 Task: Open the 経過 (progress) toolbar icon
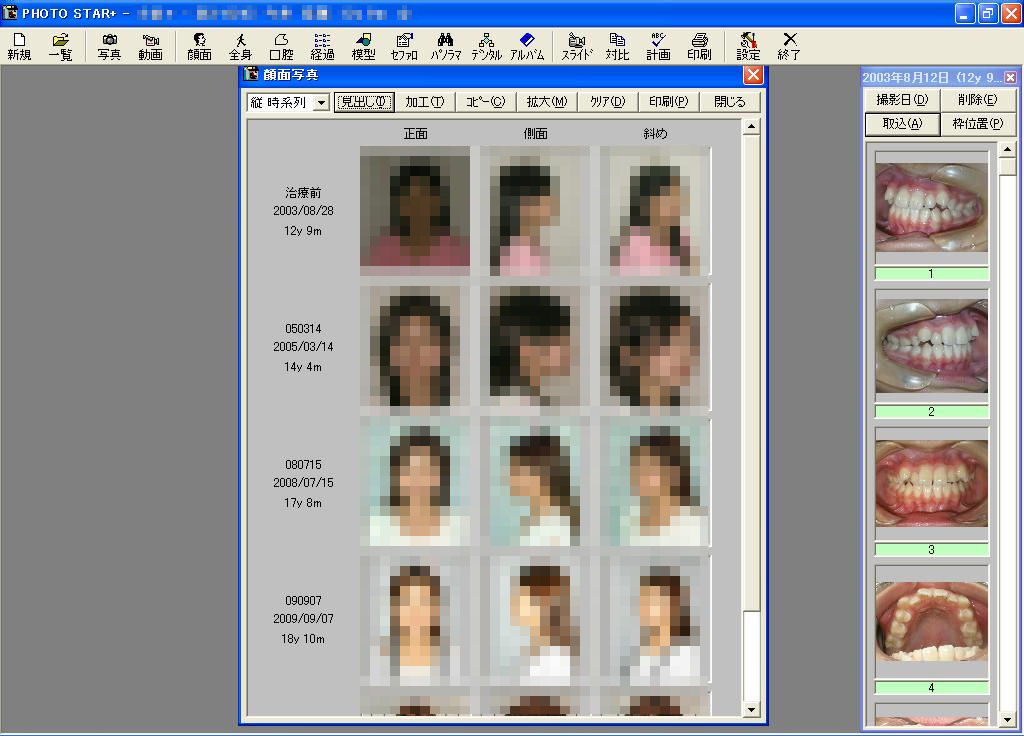322,47
